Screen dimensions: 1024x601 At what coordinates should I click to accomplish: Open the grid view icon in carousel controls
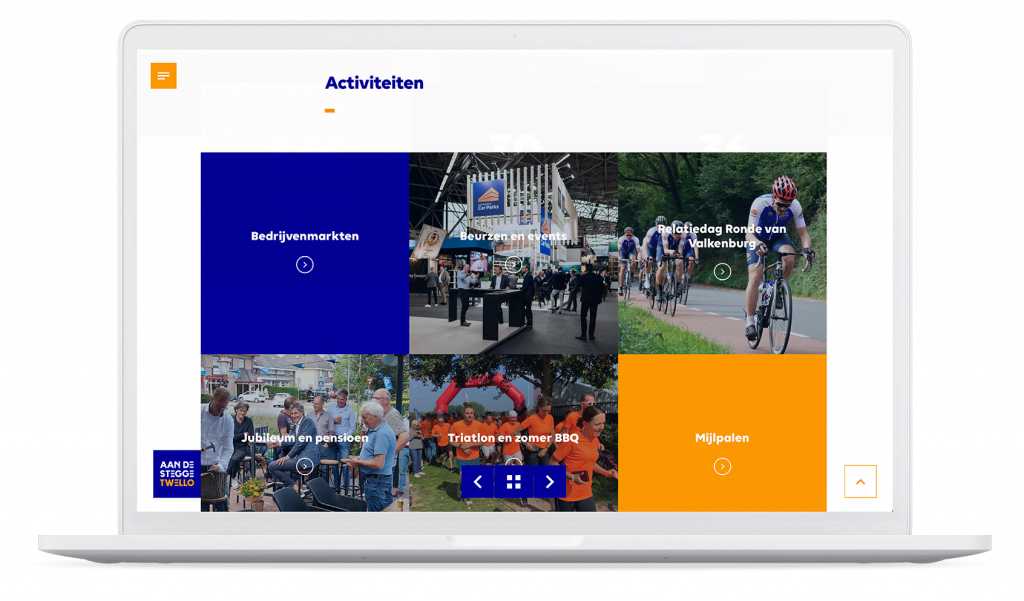pyautogui.click(x=513, y=481)
